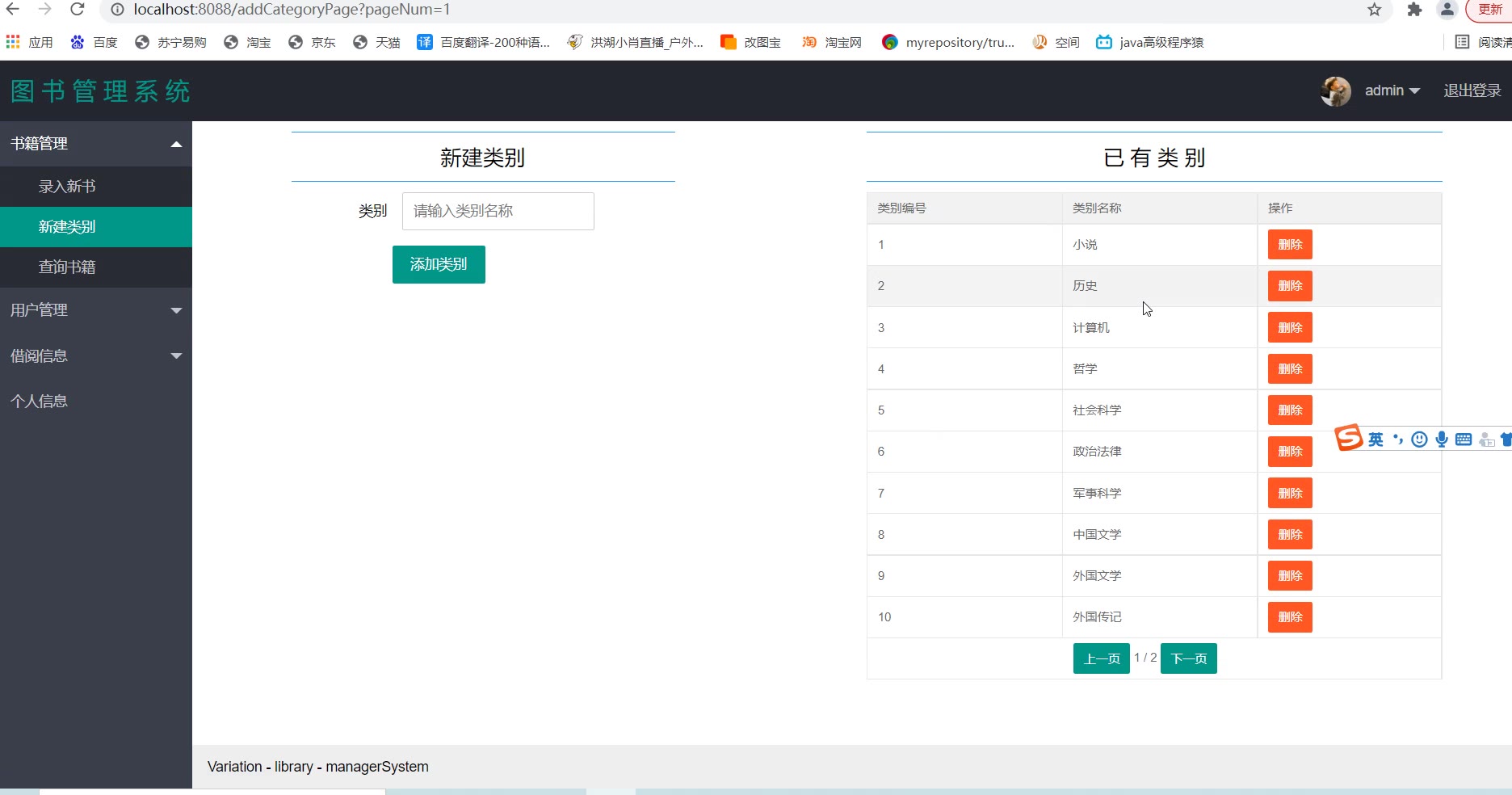Open the admin dropdown menu
This screenshot has height=795, width=1512.
(1392, 91)
